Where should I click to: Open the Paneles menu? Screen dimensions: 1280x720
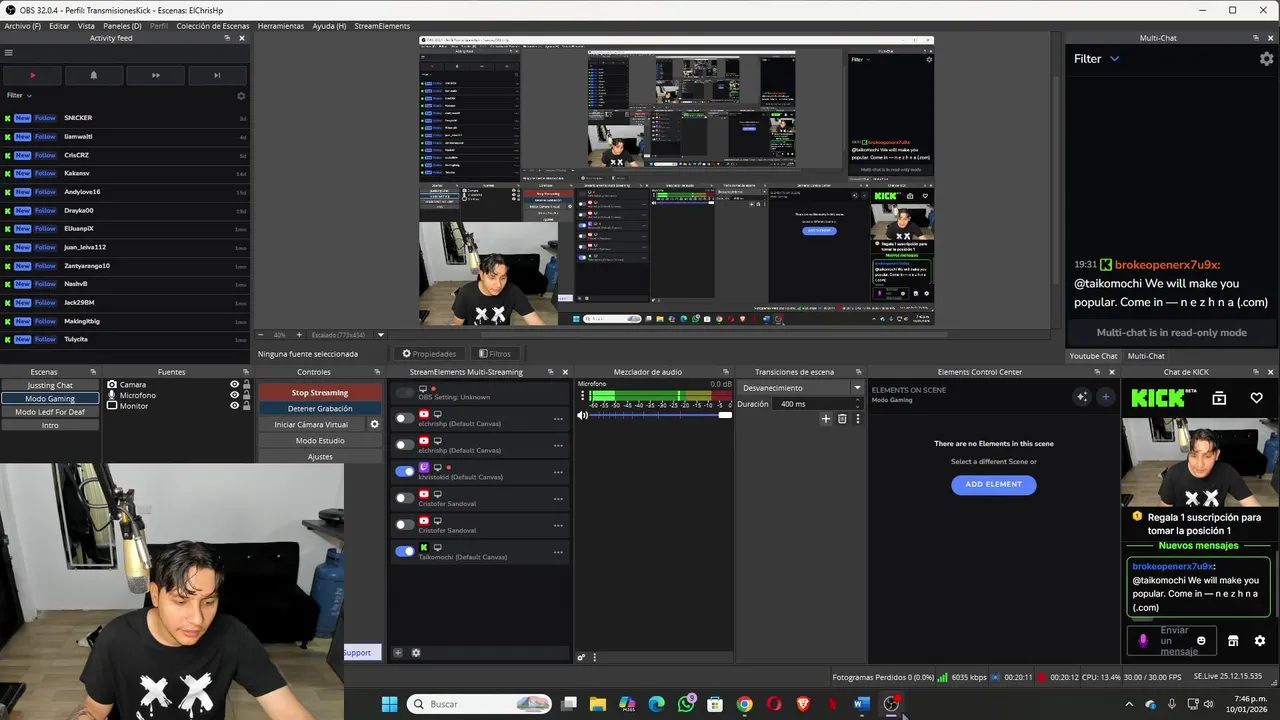pos(122,26)
